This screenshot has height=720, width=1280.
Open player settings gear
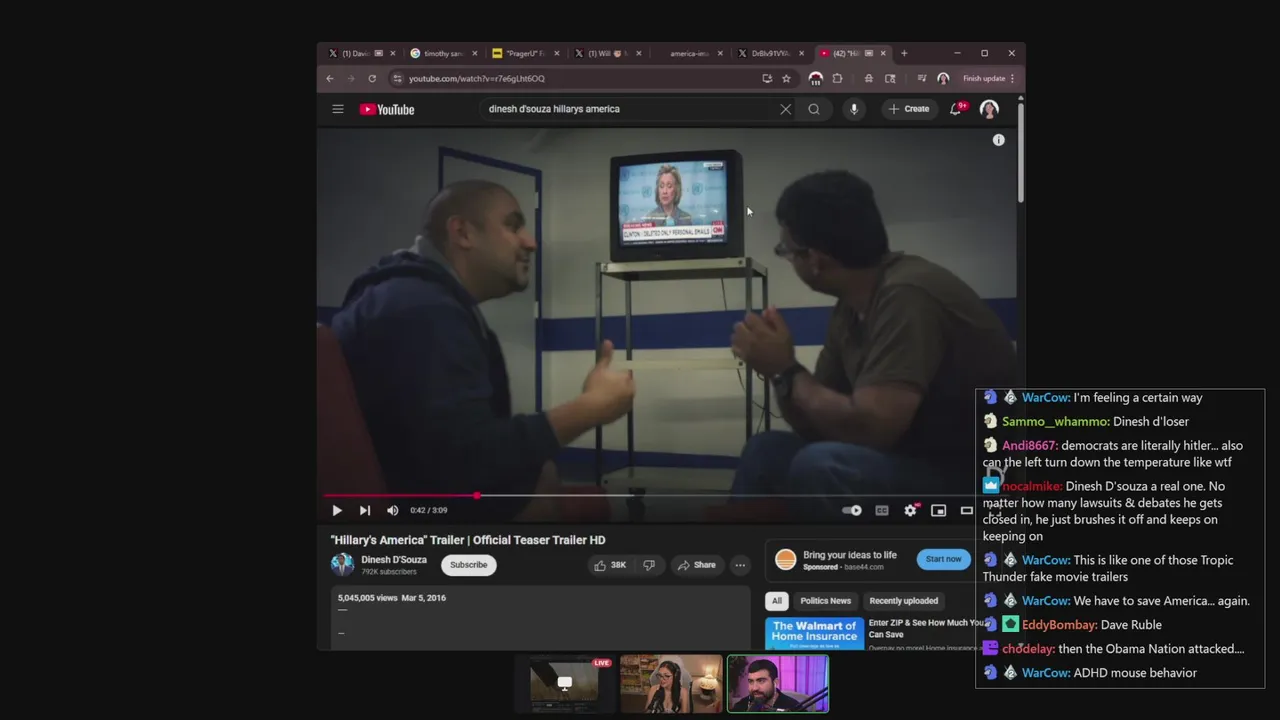tap(910, 510)
